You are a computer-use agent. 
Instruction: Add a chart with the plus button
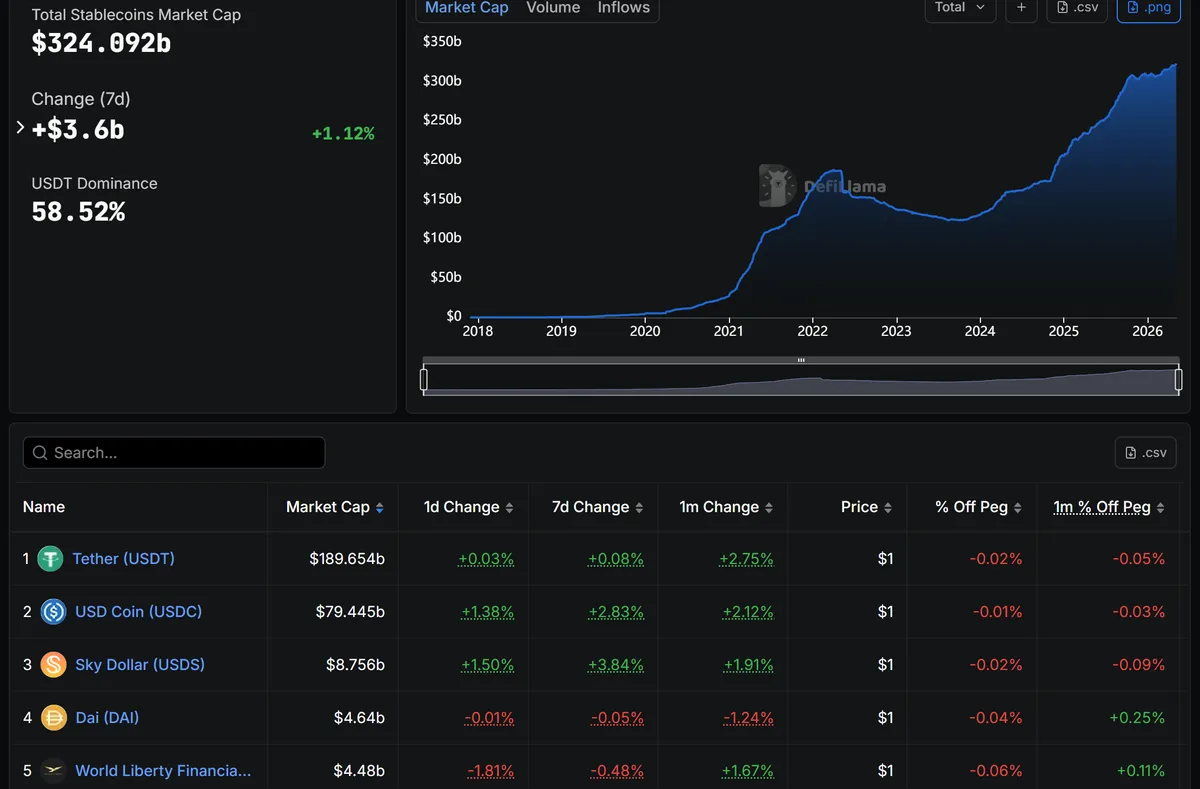coord(1021,7)
